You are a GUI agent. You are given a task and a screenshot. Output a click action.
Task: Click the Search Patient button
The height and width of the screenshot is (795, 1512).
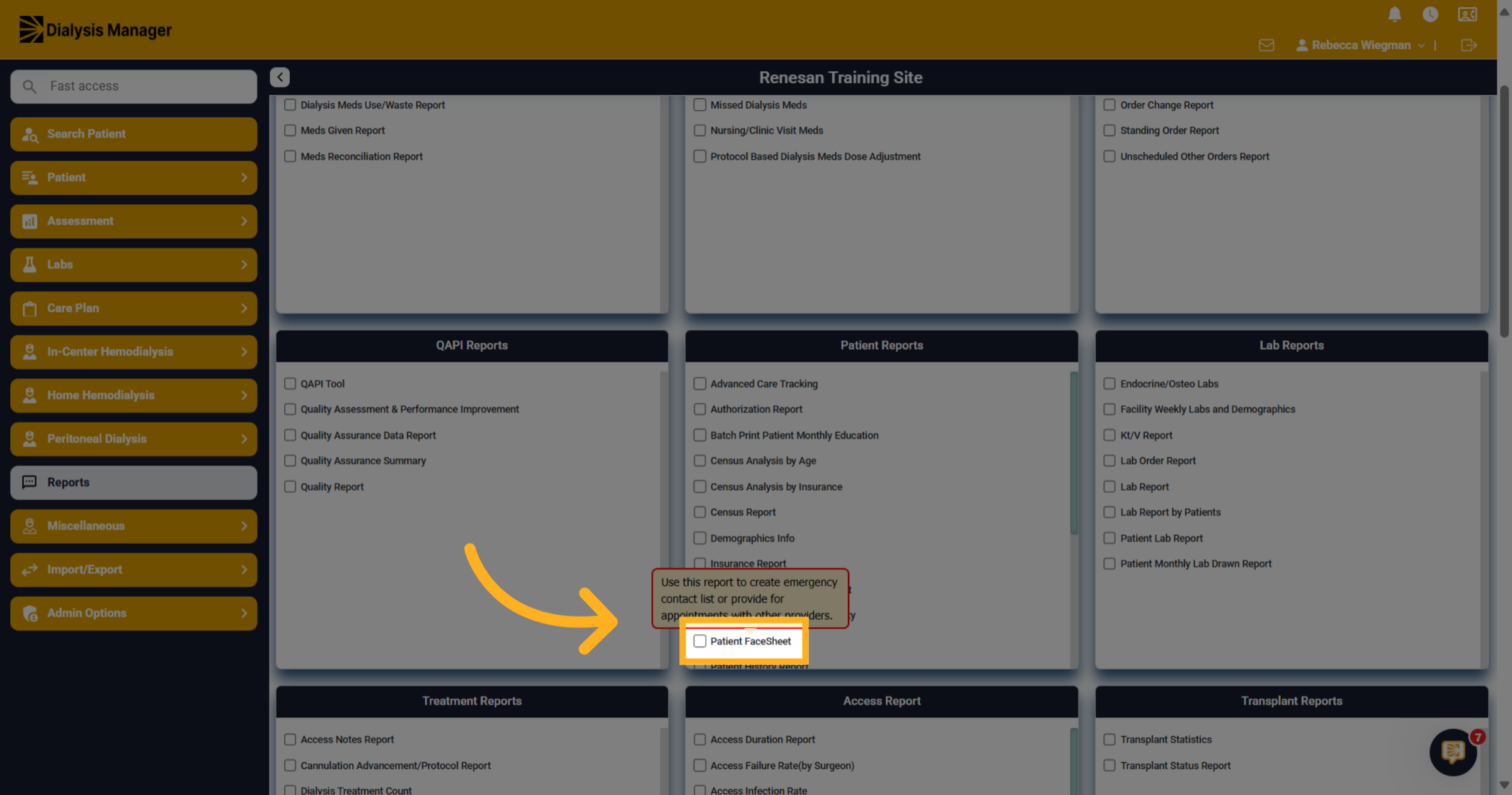click(x=134, y=134)
